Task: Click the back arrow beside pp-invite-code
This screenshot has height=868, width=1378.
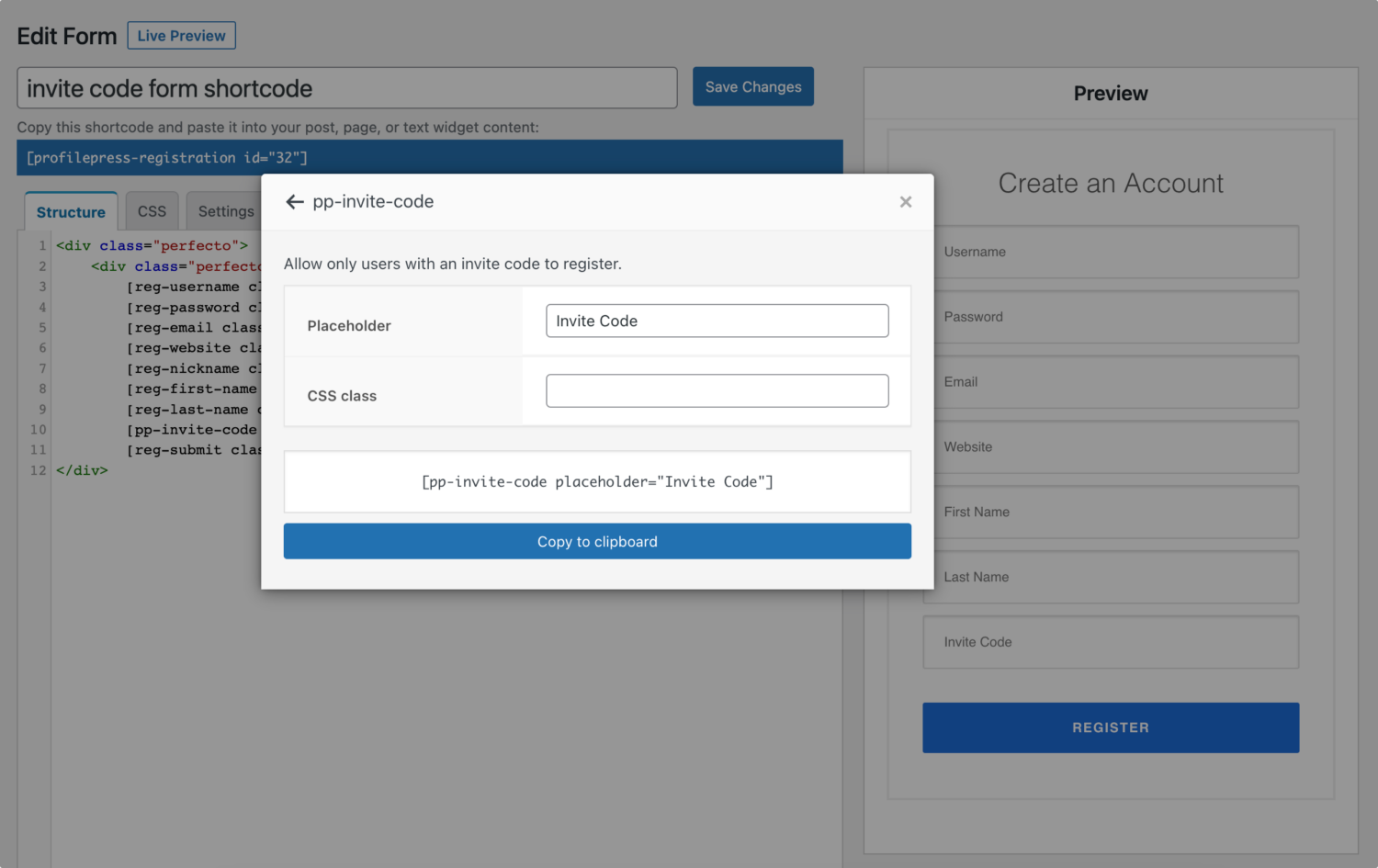Action: 295,202
